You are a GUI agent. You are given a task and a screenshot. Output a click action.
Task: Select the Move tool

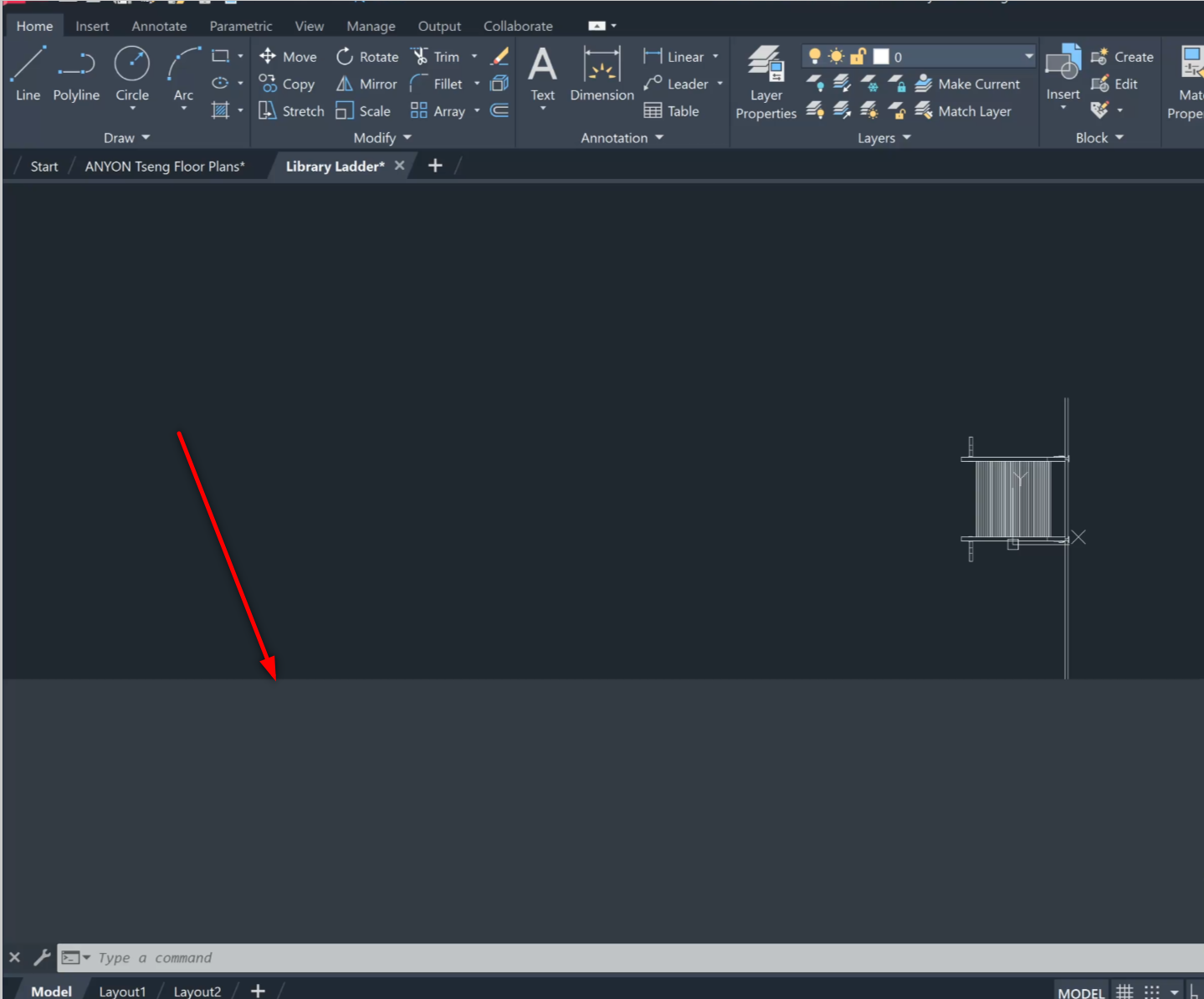click(x=289, y=56)
